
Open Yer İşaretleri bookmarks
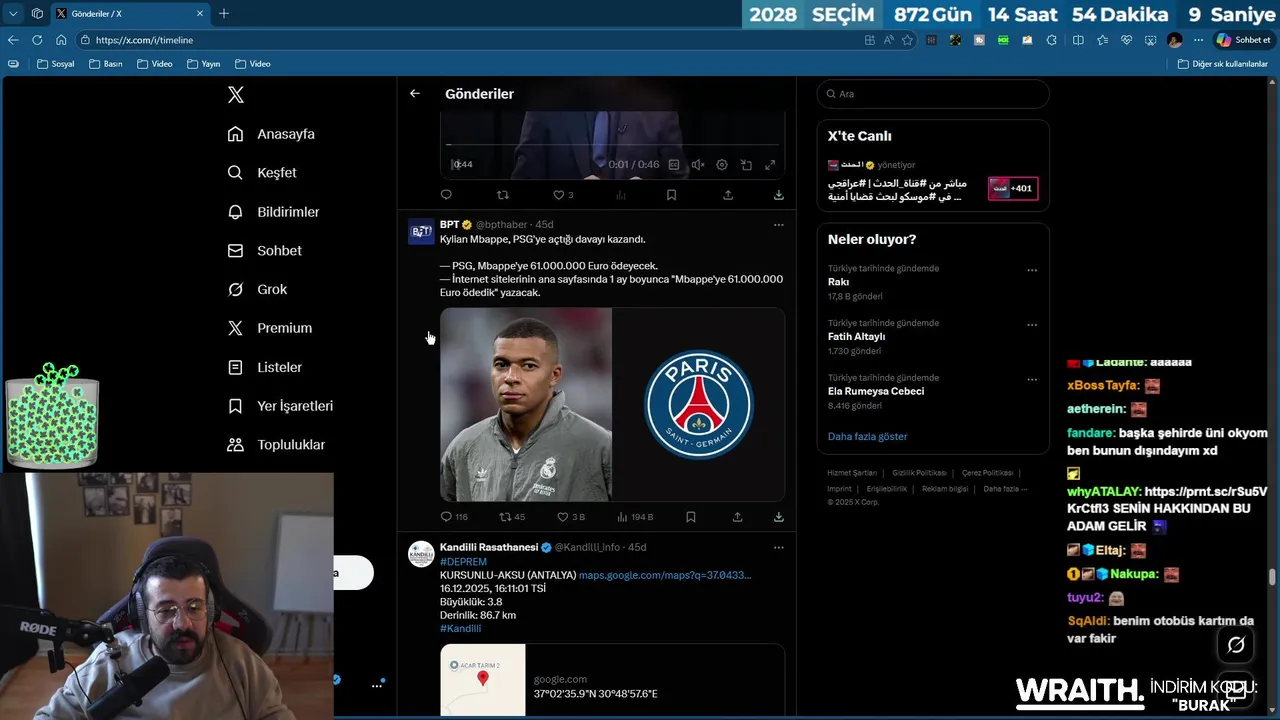(281, 406)
